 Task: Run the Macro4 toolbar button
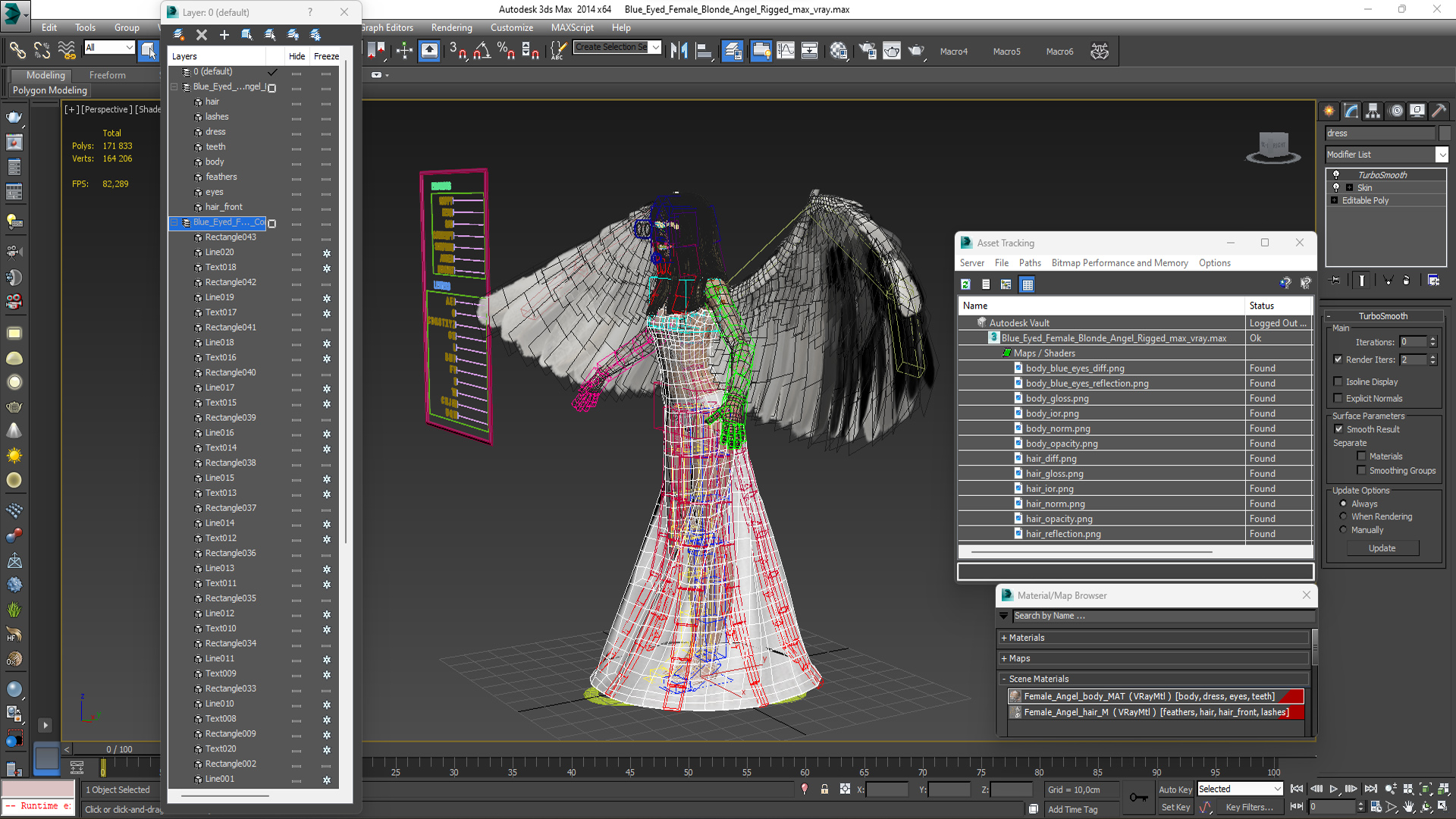[x=953, y=52]
